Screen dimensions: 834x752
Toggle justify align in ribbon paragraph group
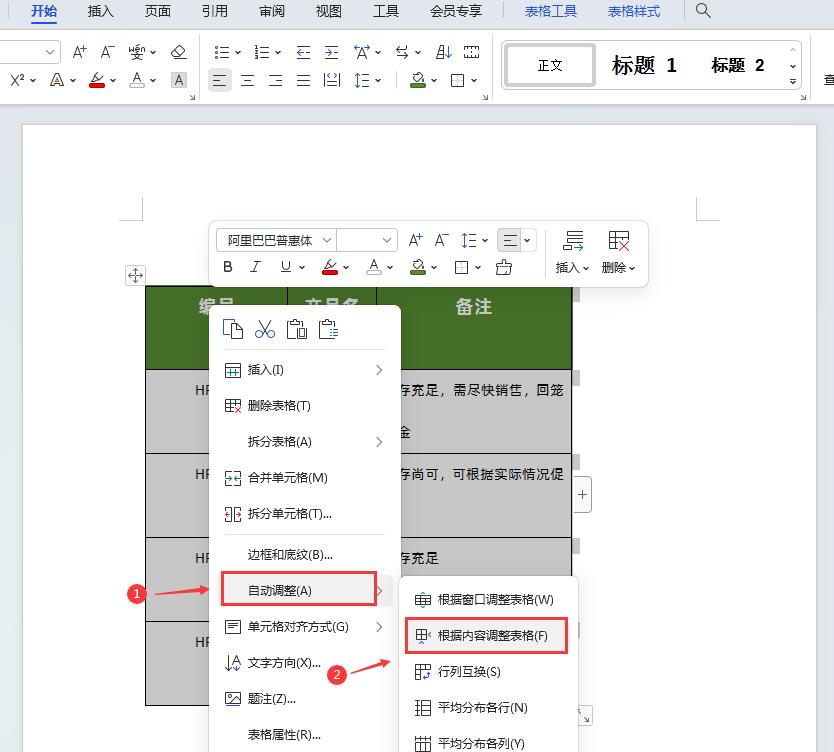pyautogui.click(x=303, y=80)
